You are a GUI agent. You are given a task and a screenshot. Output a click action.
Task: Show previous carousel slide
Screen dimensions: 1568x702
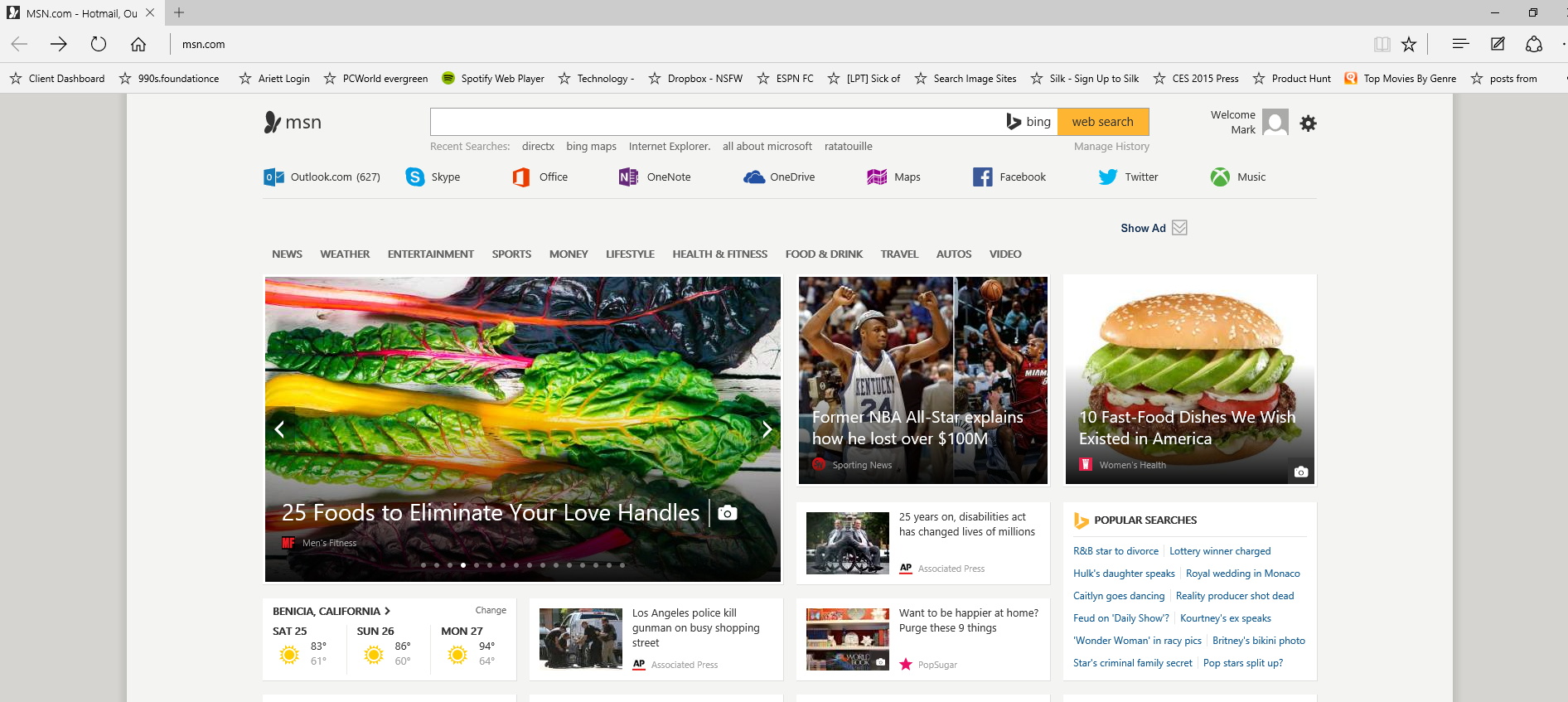tap(279, 428)
